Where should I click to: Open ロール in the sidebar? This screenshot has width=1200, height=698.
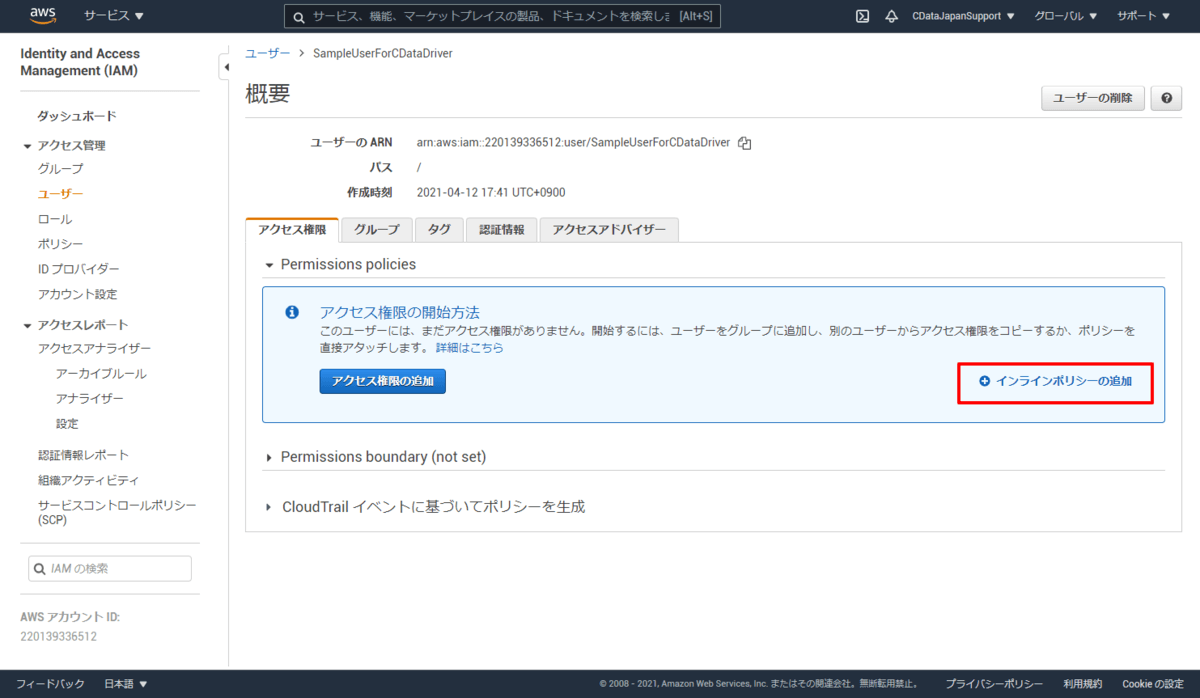point(55,219)
